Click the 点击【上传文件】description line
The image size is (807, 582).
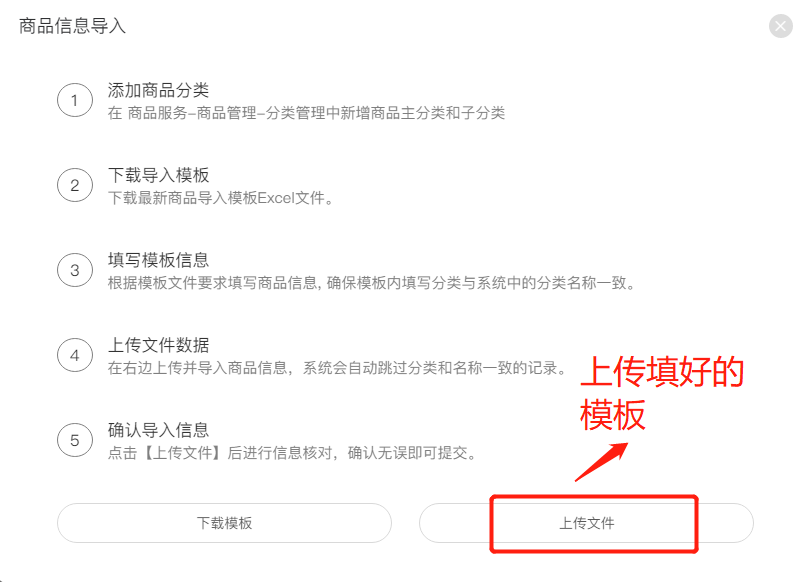pyautogui.click(x=292, y=453)
